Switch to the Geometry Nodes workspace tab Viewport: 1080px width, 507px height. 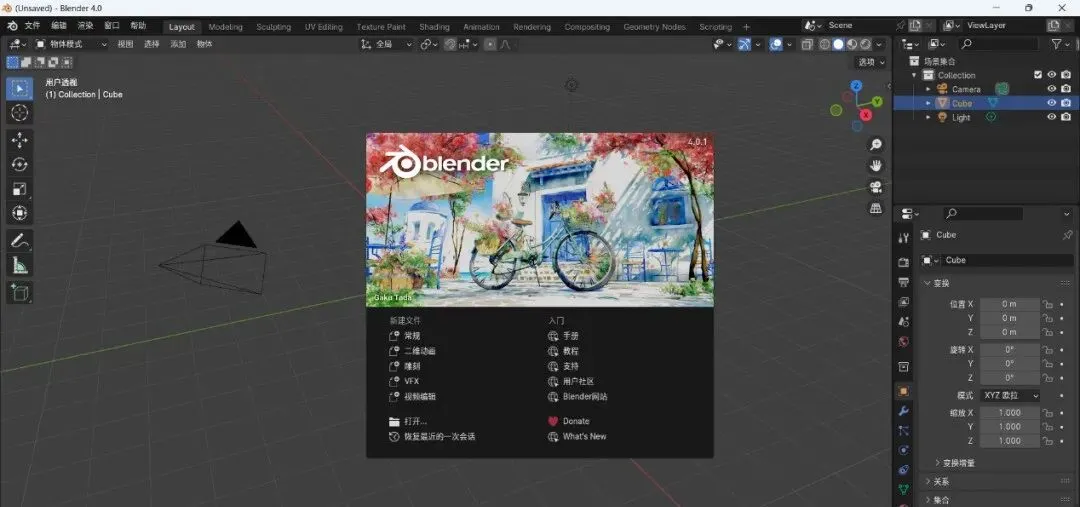(654, 27)
